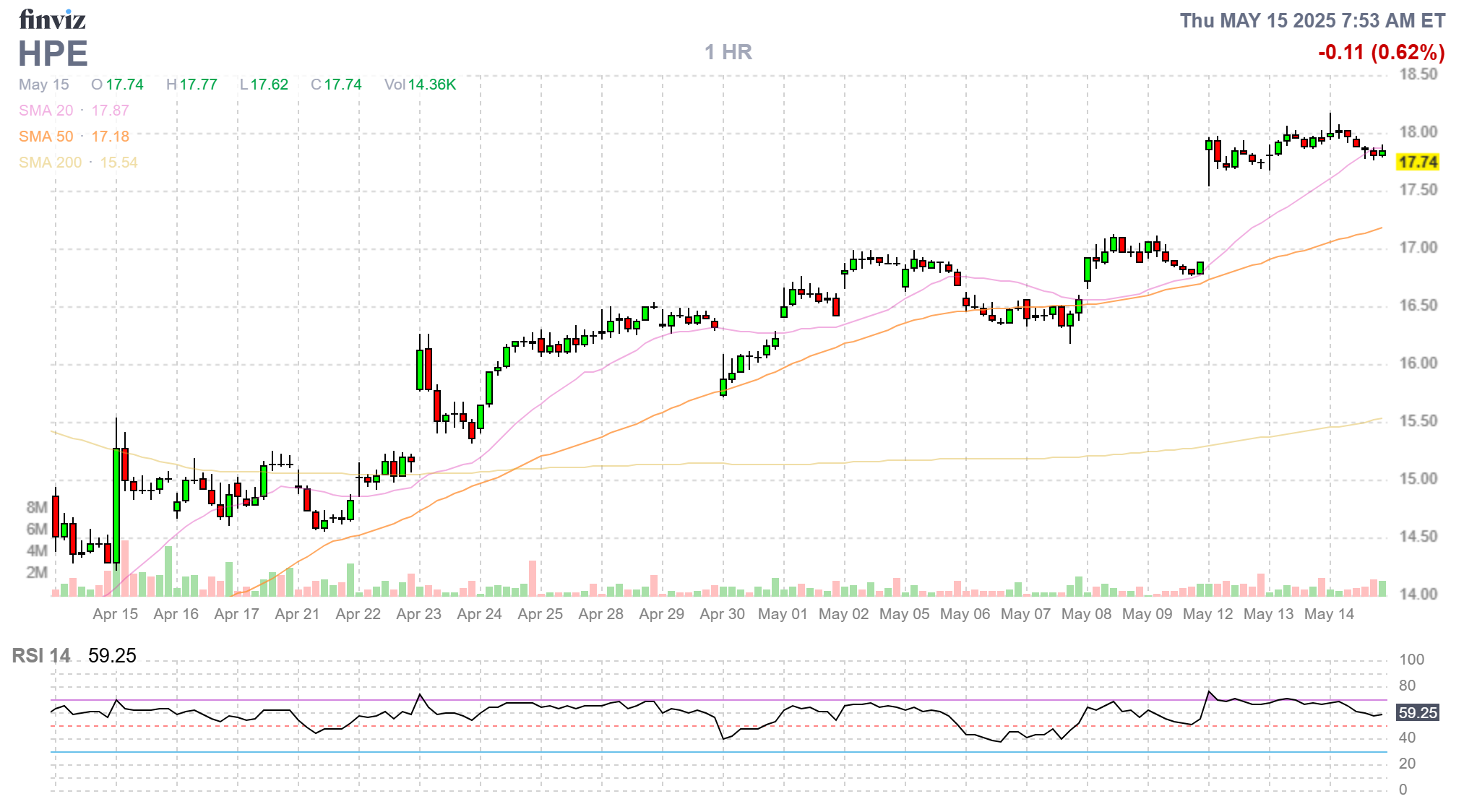
Task: Click the timestamp in the top right
Action: (x=1312, y=20)
